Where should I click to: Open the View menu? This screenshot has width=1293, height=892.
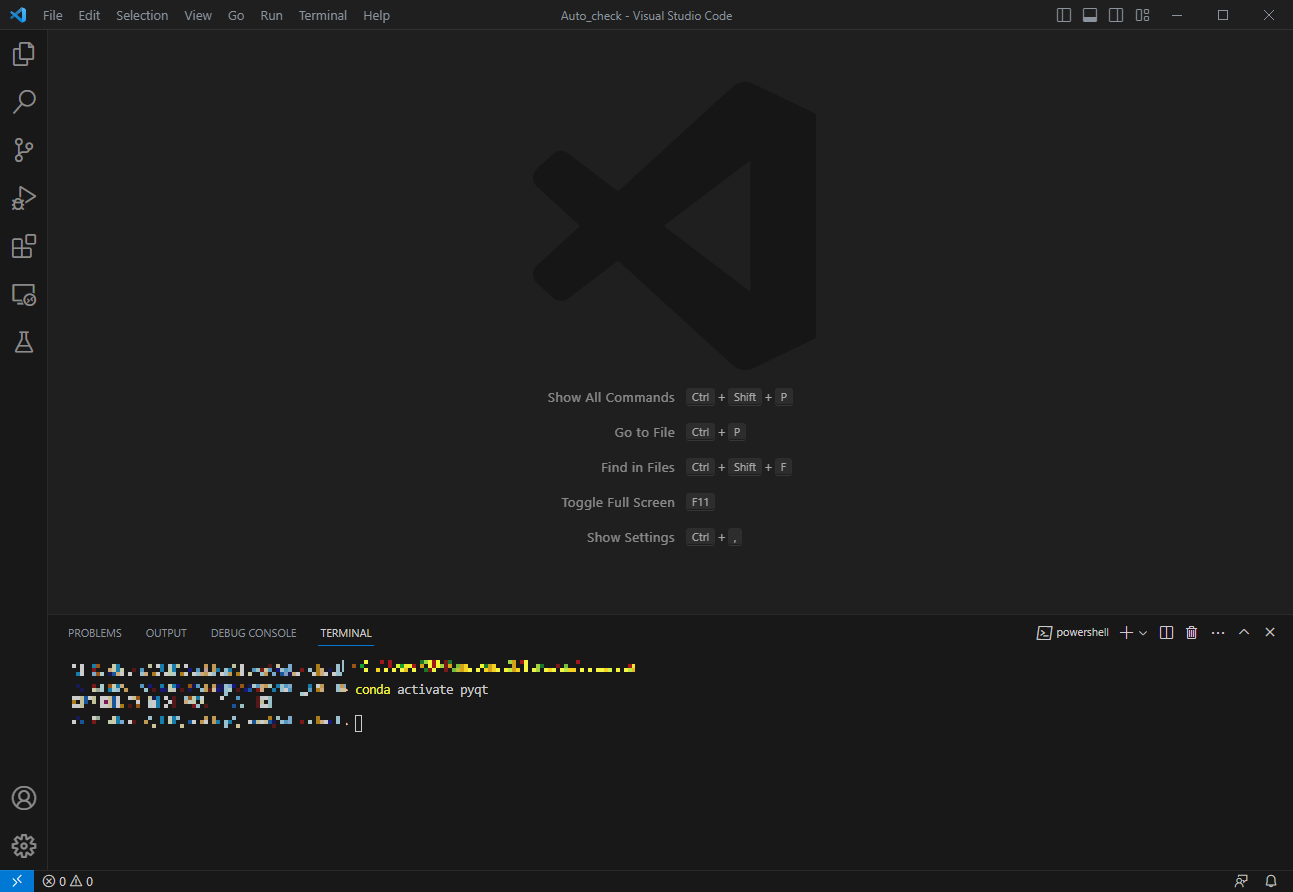pos(198,15)
